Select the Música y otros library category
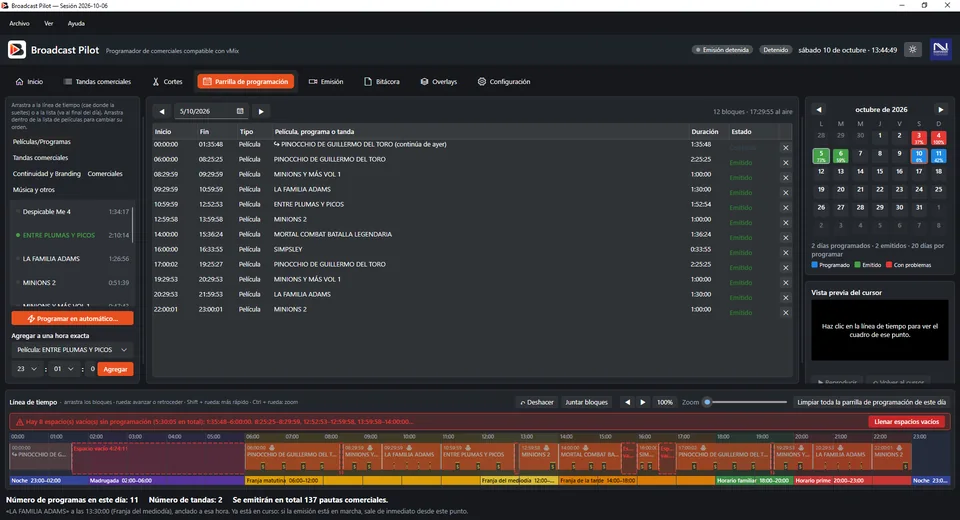 [34, 190]
